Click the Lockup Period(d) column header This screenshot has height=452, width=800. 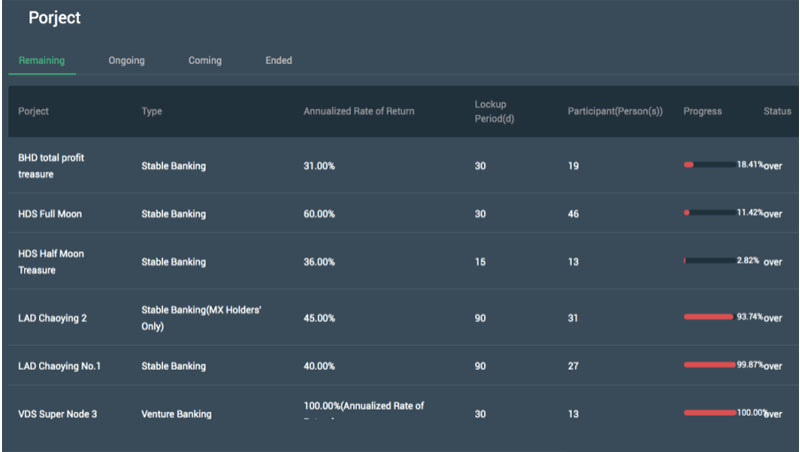tap(494, 111)
